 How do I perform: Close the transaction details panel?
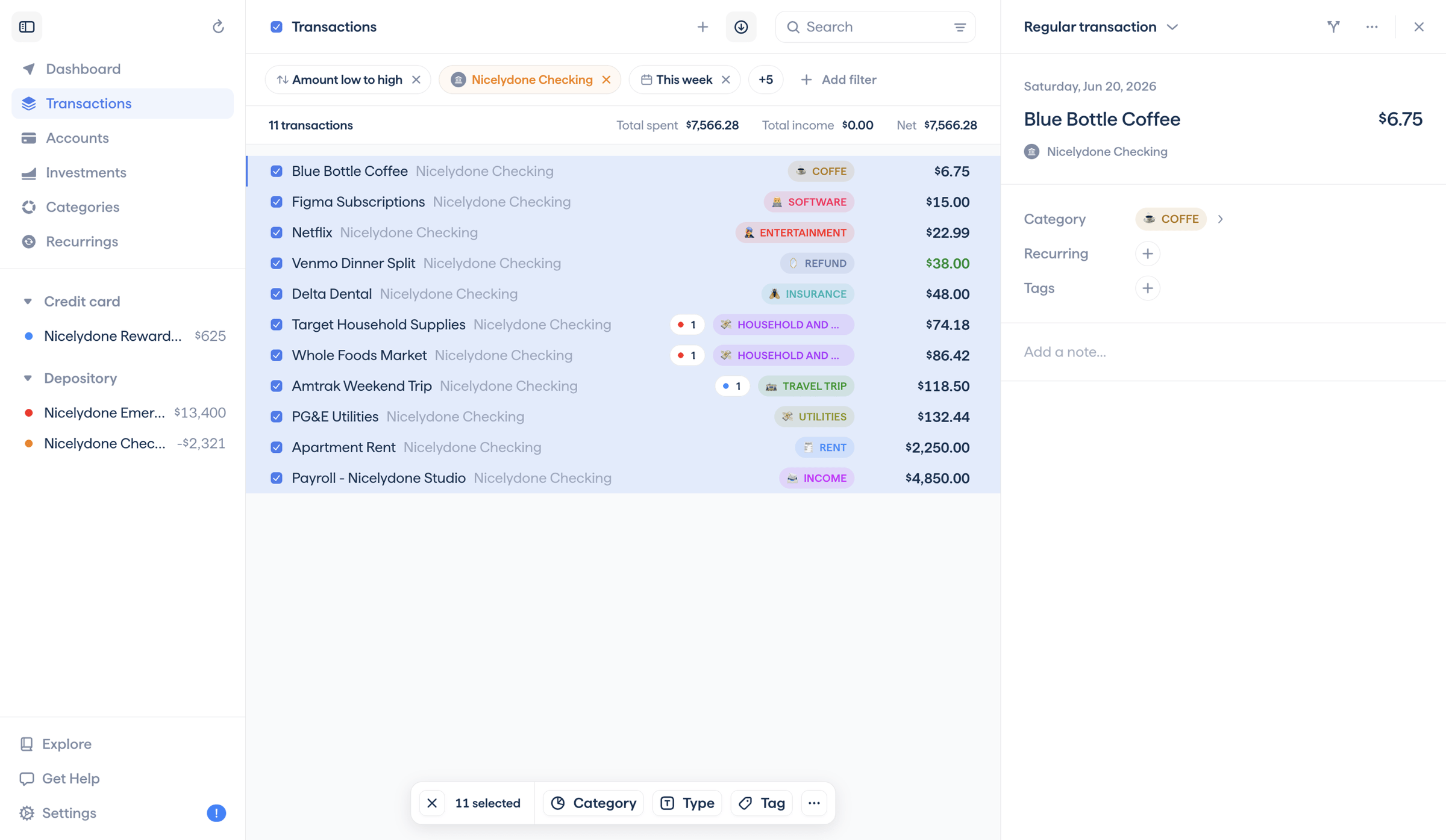pos(1419,27)
